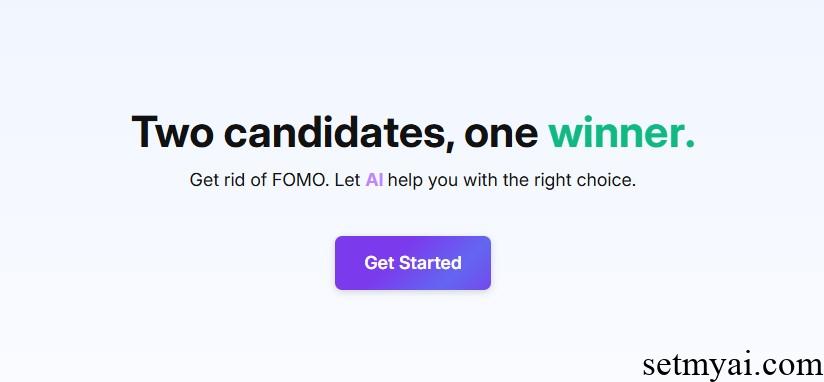Image resolution: width=824 pixels, height=382 pixels.
Task: Click the word "Get" on the purple button
Action: 379,263
